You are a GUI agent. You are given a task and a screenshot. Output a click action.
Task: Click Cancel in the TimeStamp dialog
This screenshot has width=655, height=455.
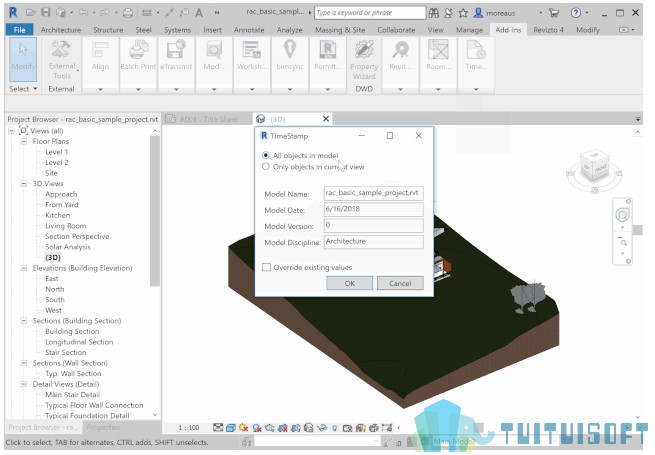(x=400, y=283)
